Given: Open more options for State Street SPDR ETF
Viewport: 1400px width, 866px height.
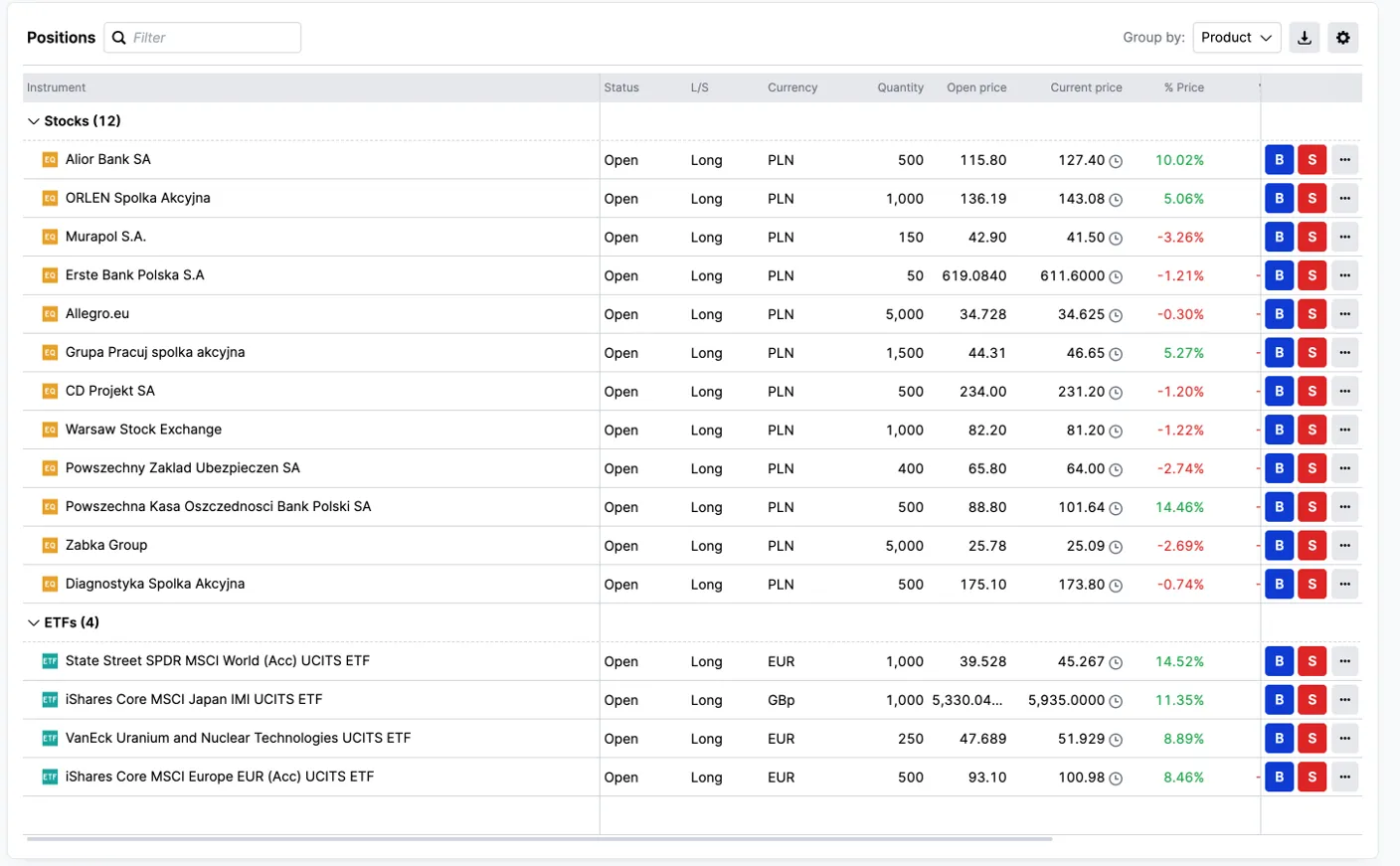Looking at the screenshot, I should pyautogui.click(x=1344, y=661).
